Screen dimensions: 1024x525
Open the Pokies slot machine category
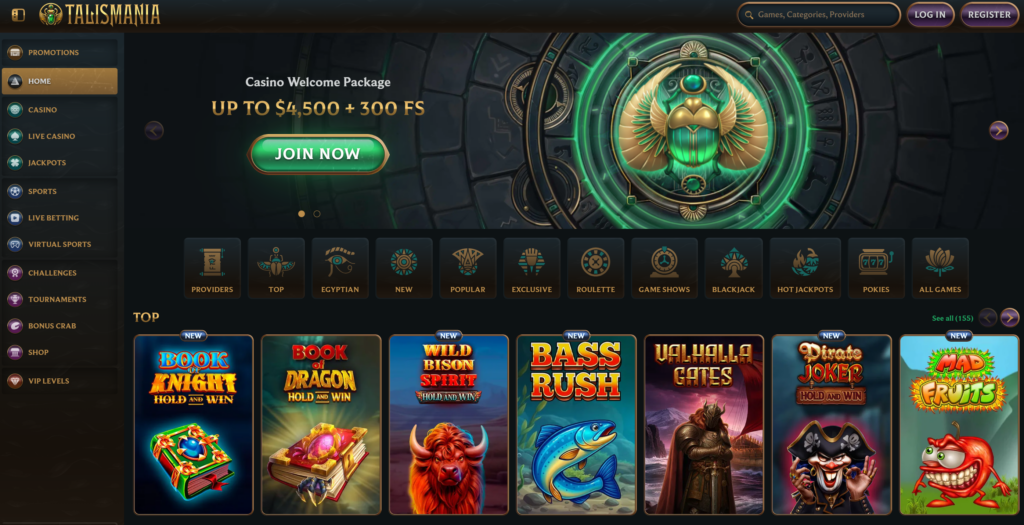click(876, 268)
